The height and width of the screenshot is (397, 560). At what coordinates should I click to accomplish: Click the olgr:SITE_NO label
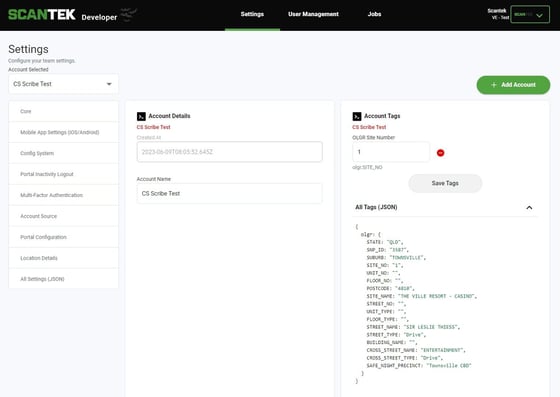[x=367, y=167]
